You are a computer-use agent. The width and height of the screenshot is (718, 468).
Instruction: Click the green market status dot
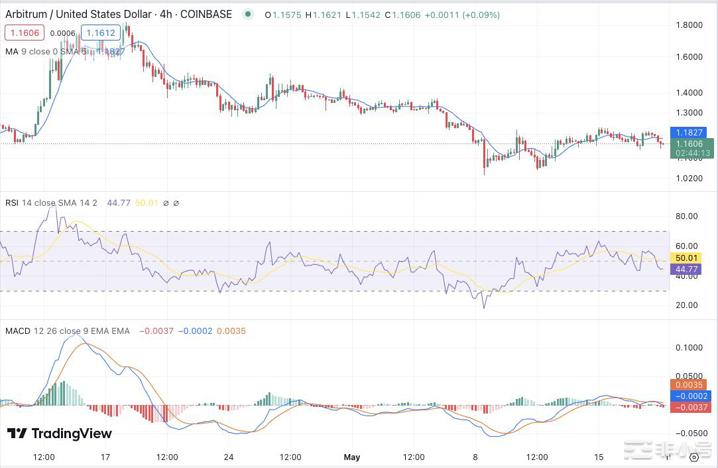247,14
